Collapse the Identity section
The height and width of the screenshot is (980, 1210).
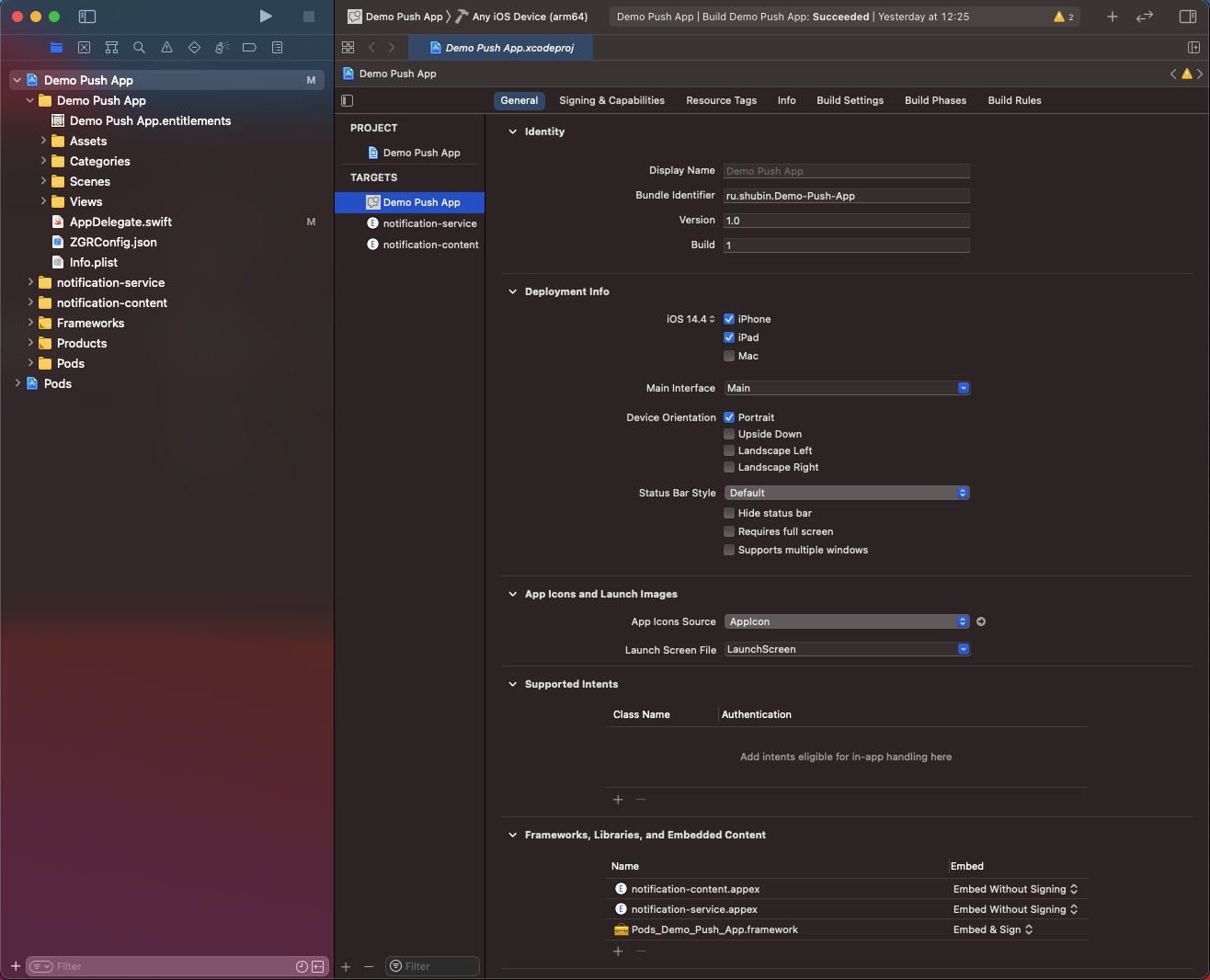click(513, 131)
